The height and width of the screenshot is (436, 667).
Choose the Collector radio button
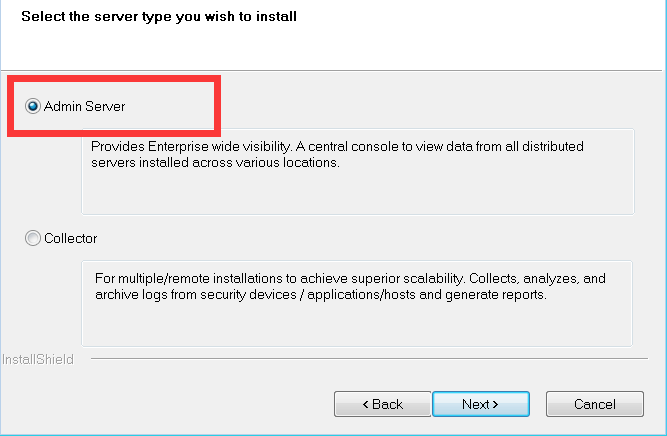[33, 238]
